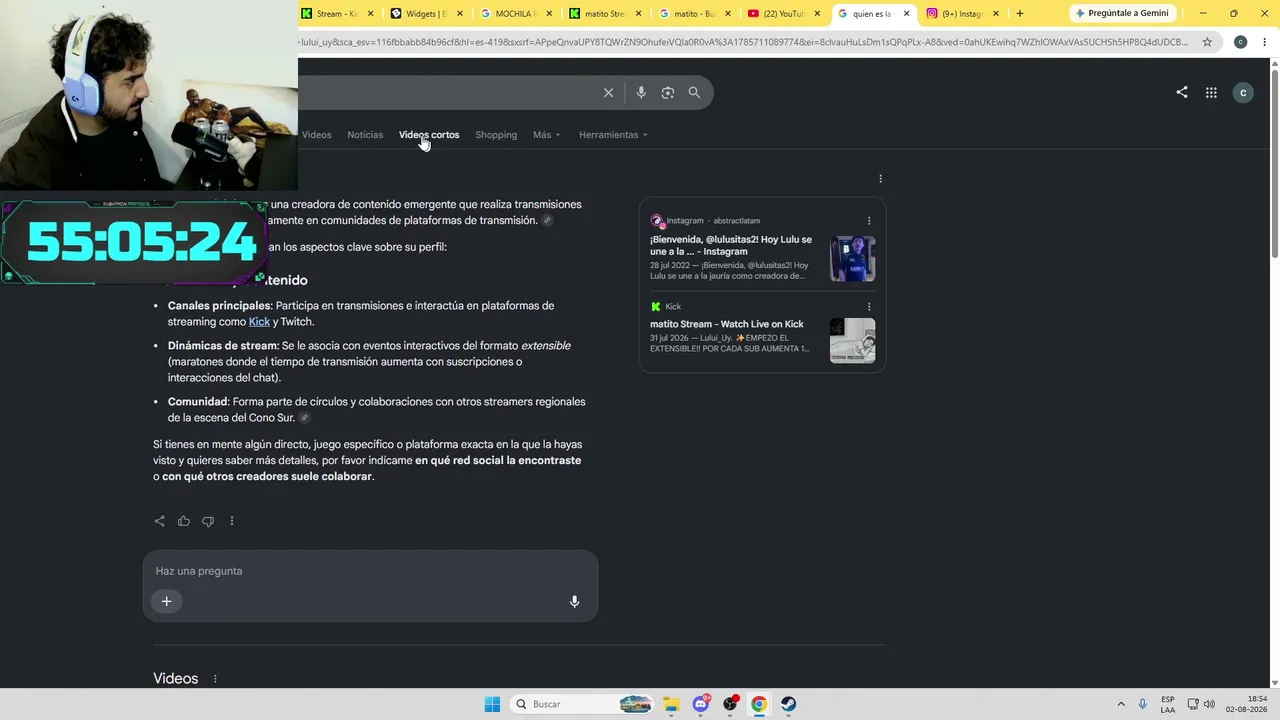Image resolution: width=1280 pixels, height=720 pixels.
Task: Open the Google account avatar menu on the results page
Action: [1243, 92]
